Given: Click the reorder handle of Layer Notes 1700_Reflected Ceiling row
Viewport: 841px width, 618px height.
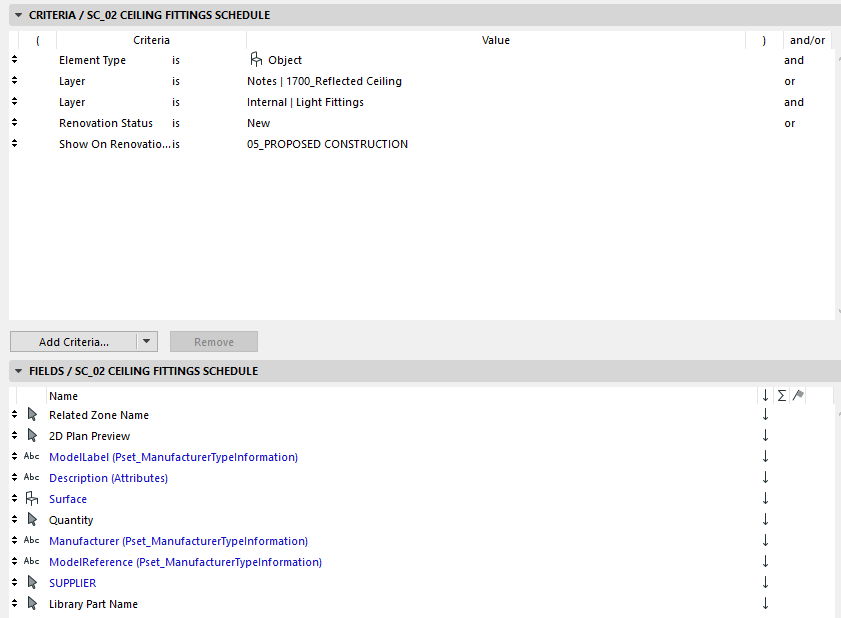Looking at the screenshot, I should click(x=14, y=80).
